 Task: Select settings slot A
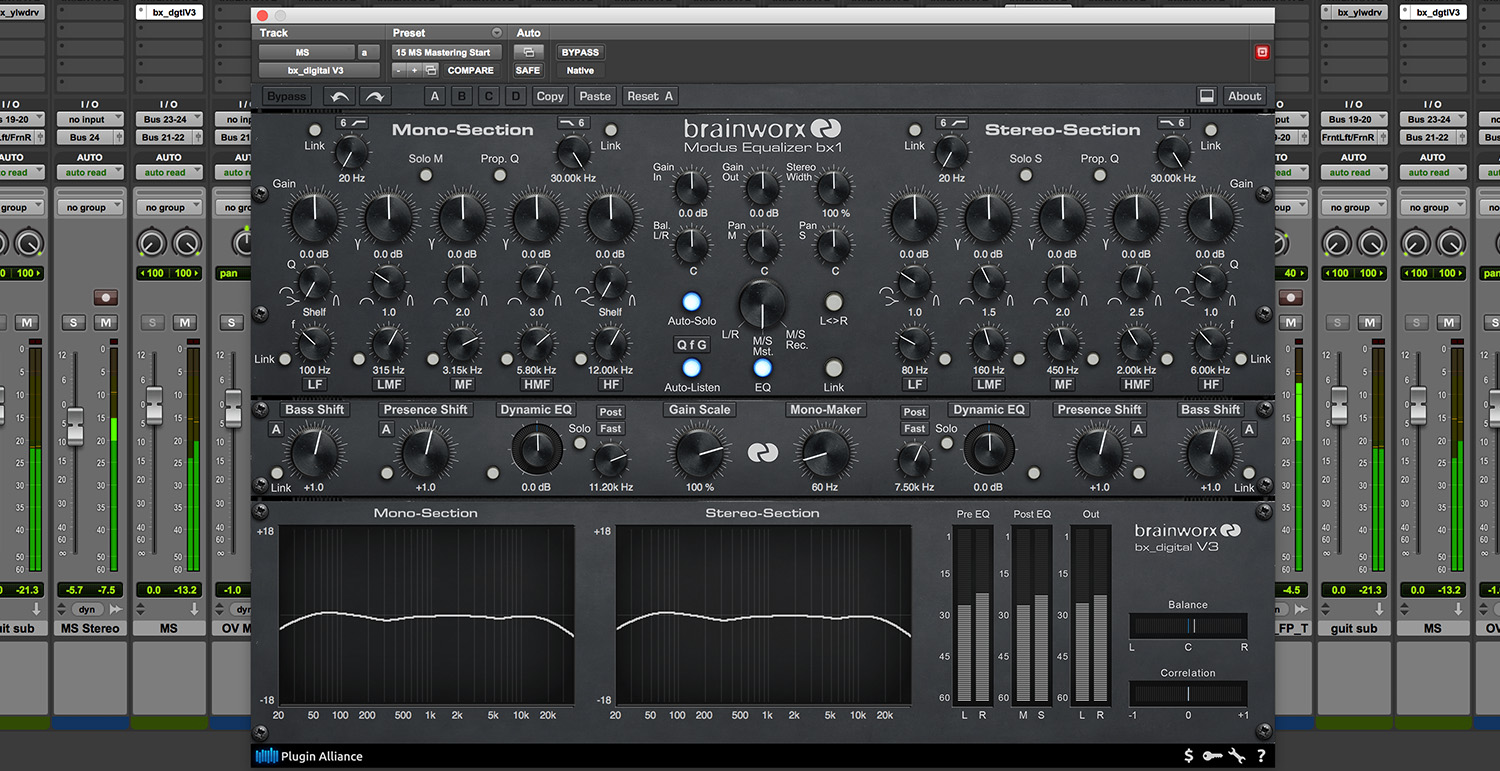[434, 96]
